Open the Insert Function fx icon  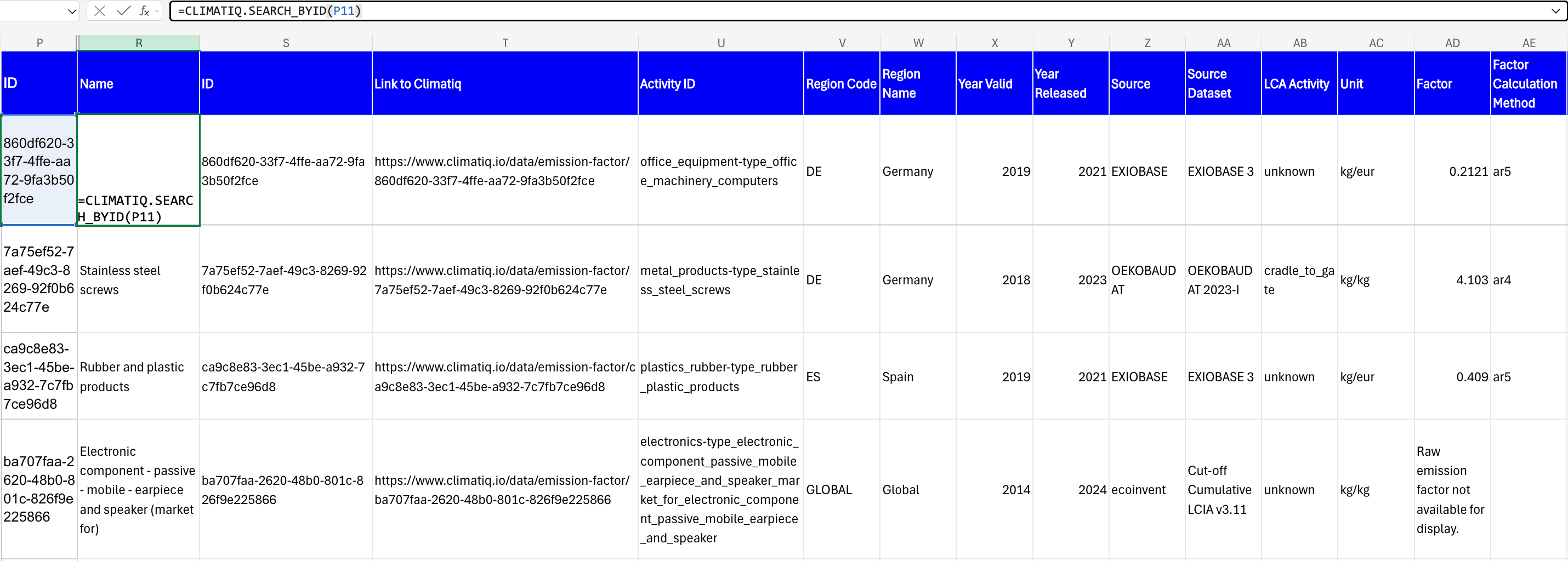pos(144,11)
